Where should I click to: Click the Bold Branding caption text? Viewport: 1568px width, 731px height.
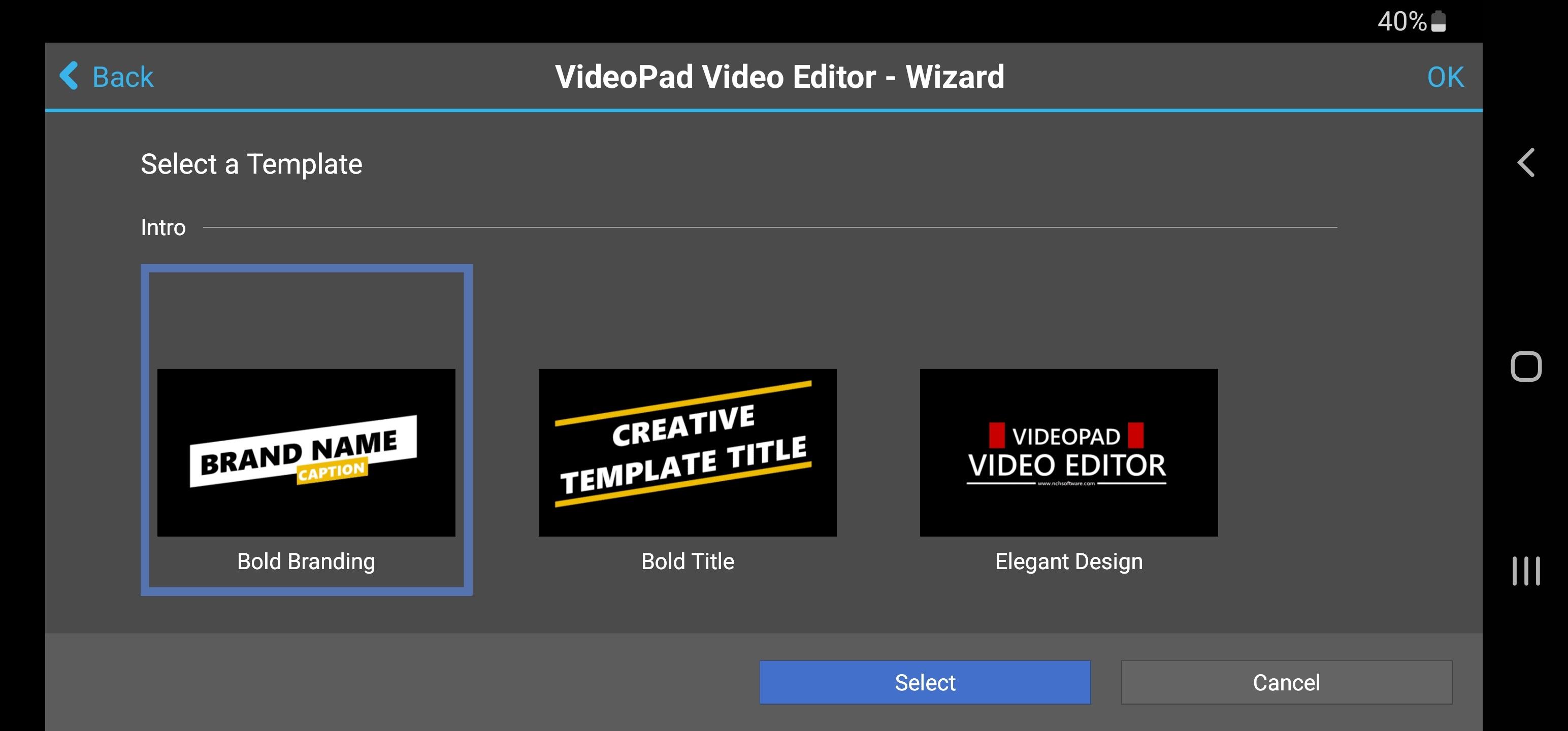(x=306, y=561)
